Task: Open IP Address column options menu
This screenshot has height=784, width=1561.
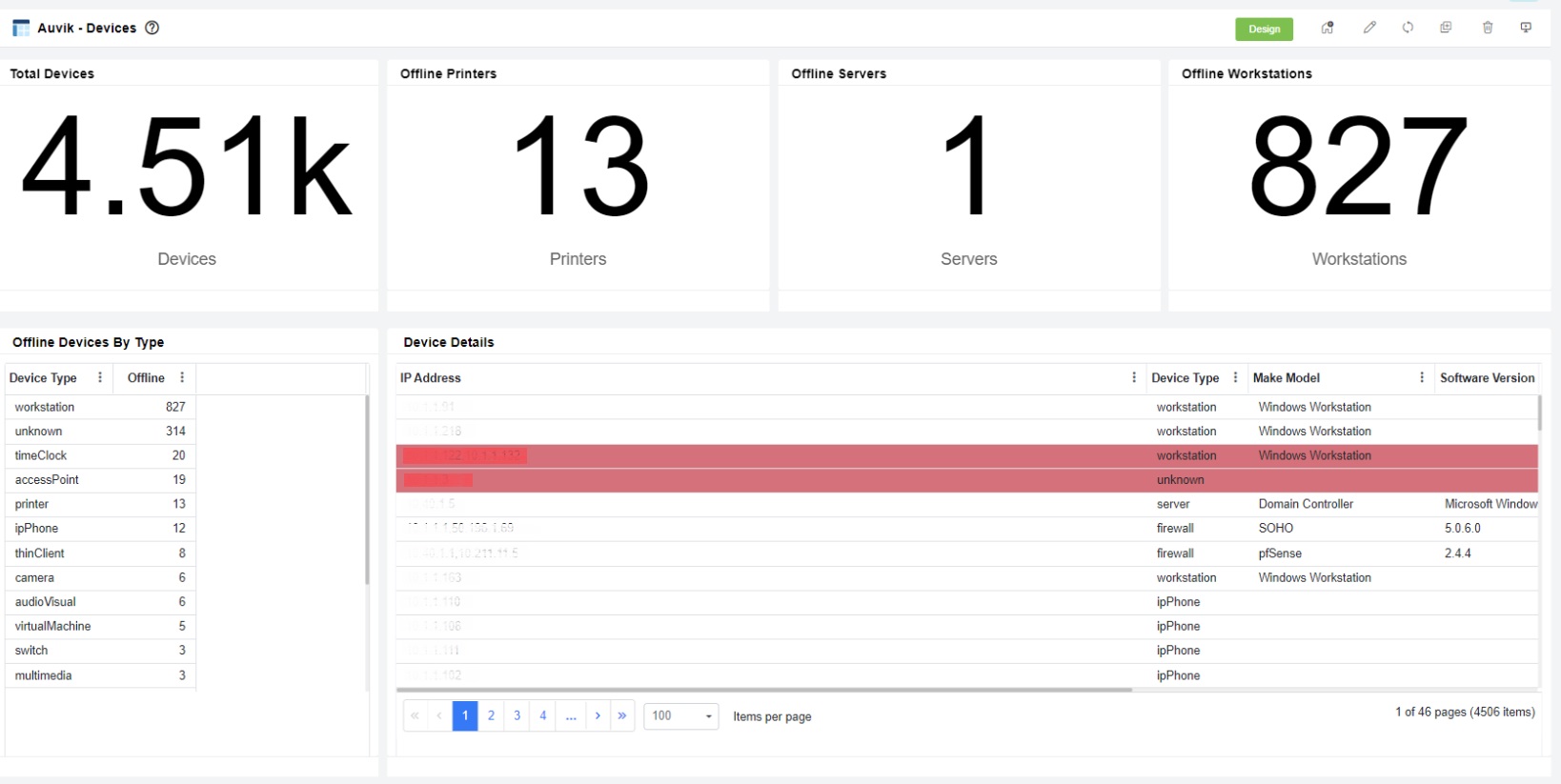Action: click(x=1133, y=378)
